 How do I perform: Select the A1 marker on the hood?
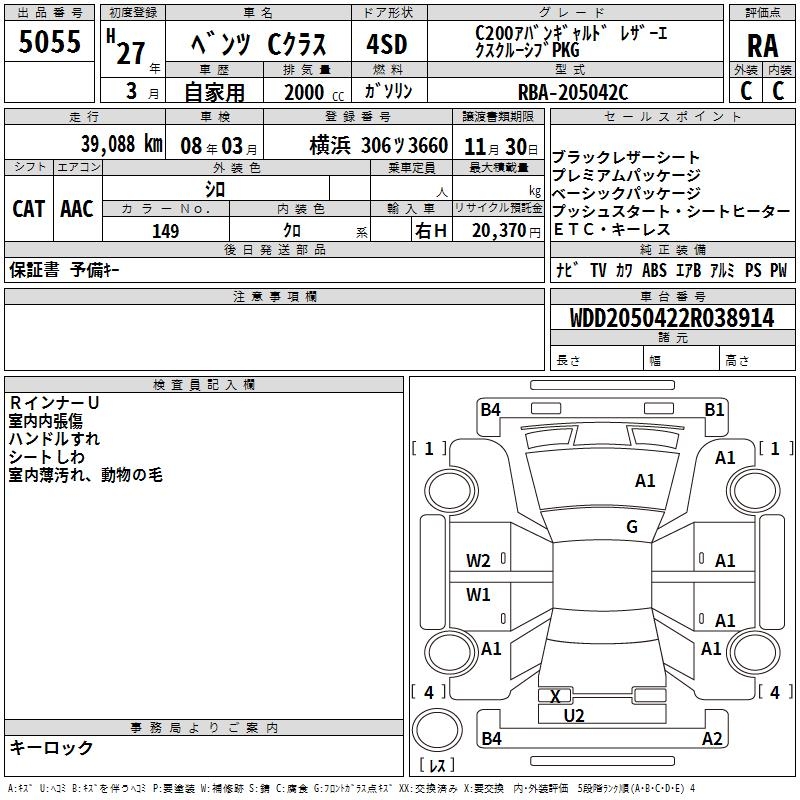point(645,481)
